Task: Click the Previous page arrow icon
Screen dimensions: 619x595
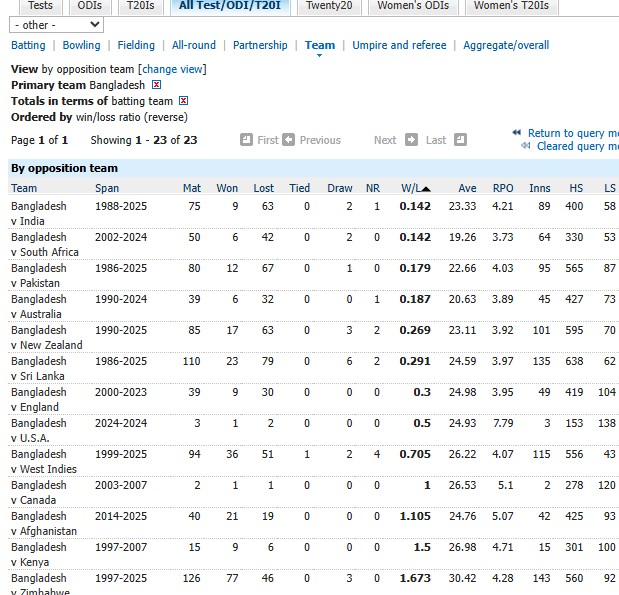Action: [x=289, y=140]
